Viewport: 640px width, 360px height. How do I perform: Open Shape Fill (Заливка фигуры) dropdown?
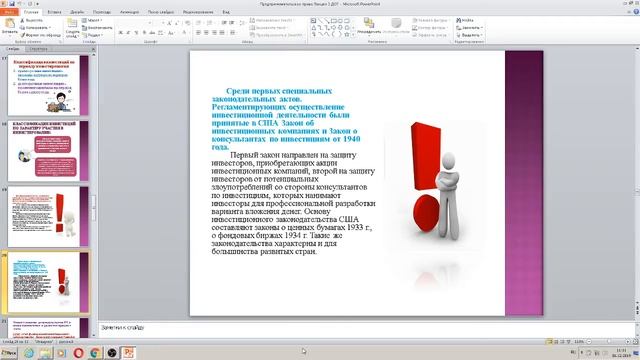[x=431, y=20]
